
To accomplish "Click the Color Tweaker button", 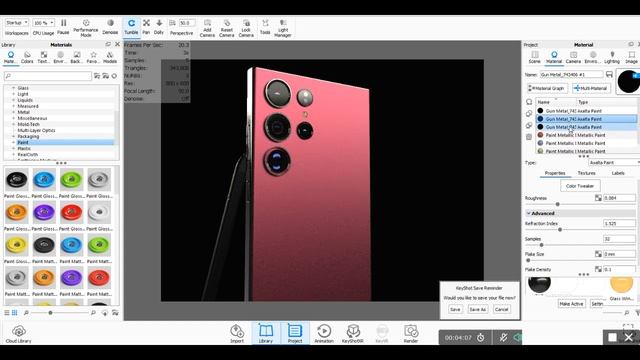I will click(580, 186).
